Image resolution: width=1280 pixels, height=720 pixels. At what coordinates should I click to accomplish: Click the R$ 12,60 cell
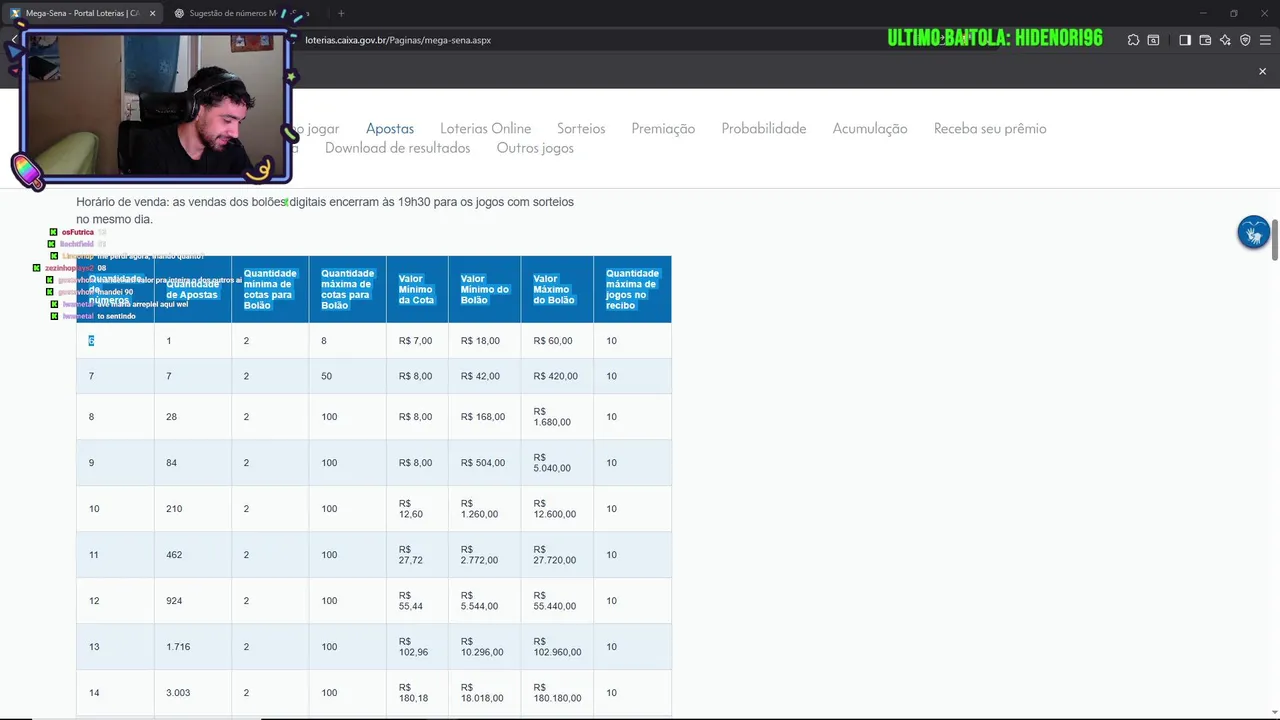pos(417,509)
